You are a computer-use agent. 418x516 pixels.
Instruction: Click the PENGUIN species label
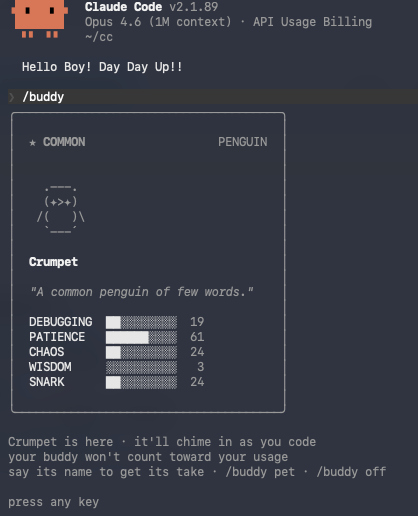pyautogui.click(x=243, y=142)
